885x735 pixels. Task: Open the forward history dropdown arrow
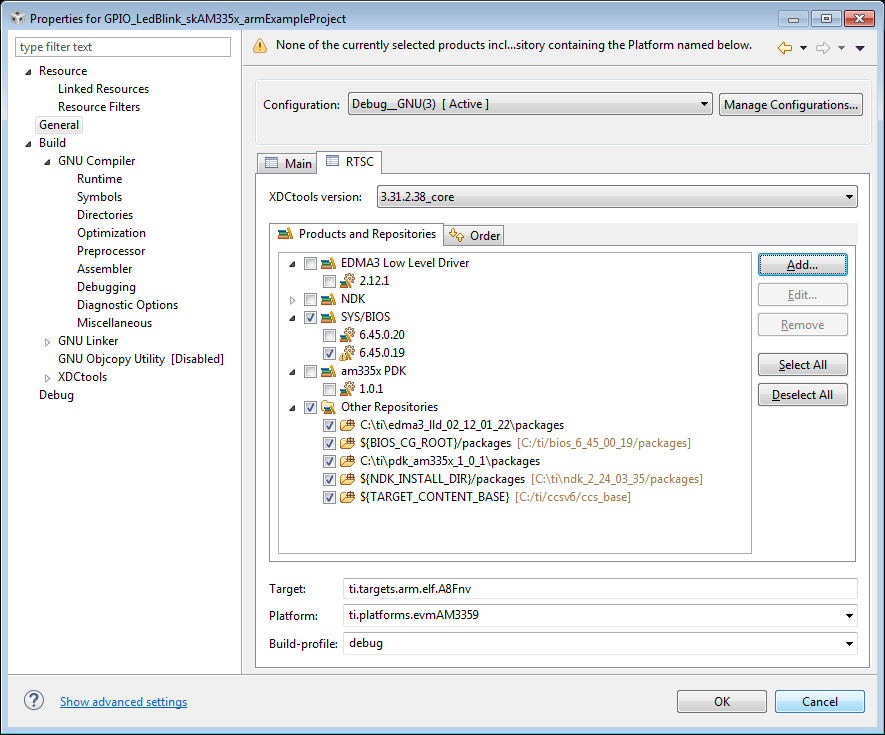(x=841, y=48)
